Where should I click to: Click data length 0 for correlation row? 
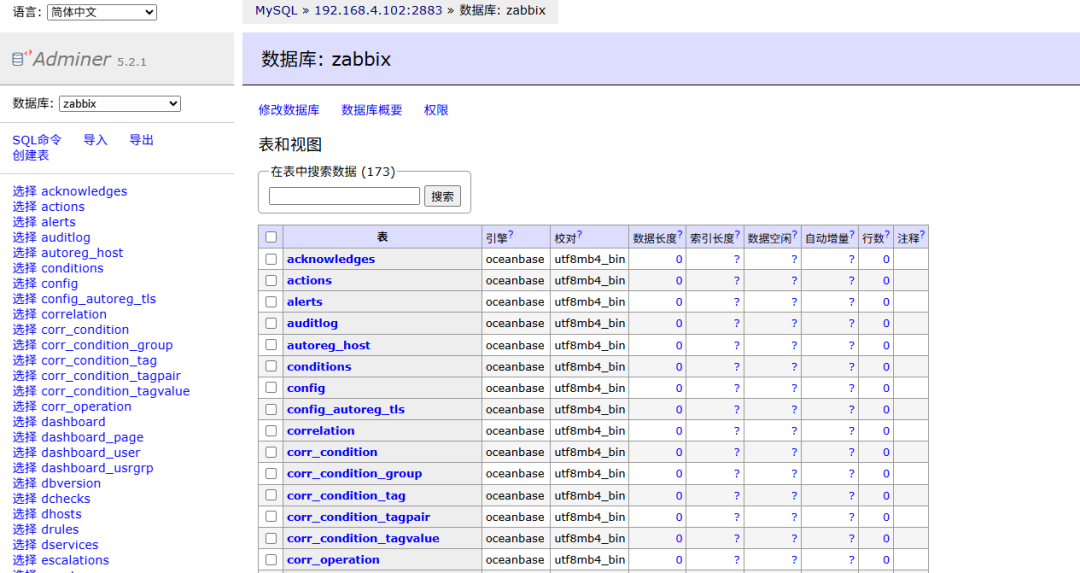tap(678, 431)
